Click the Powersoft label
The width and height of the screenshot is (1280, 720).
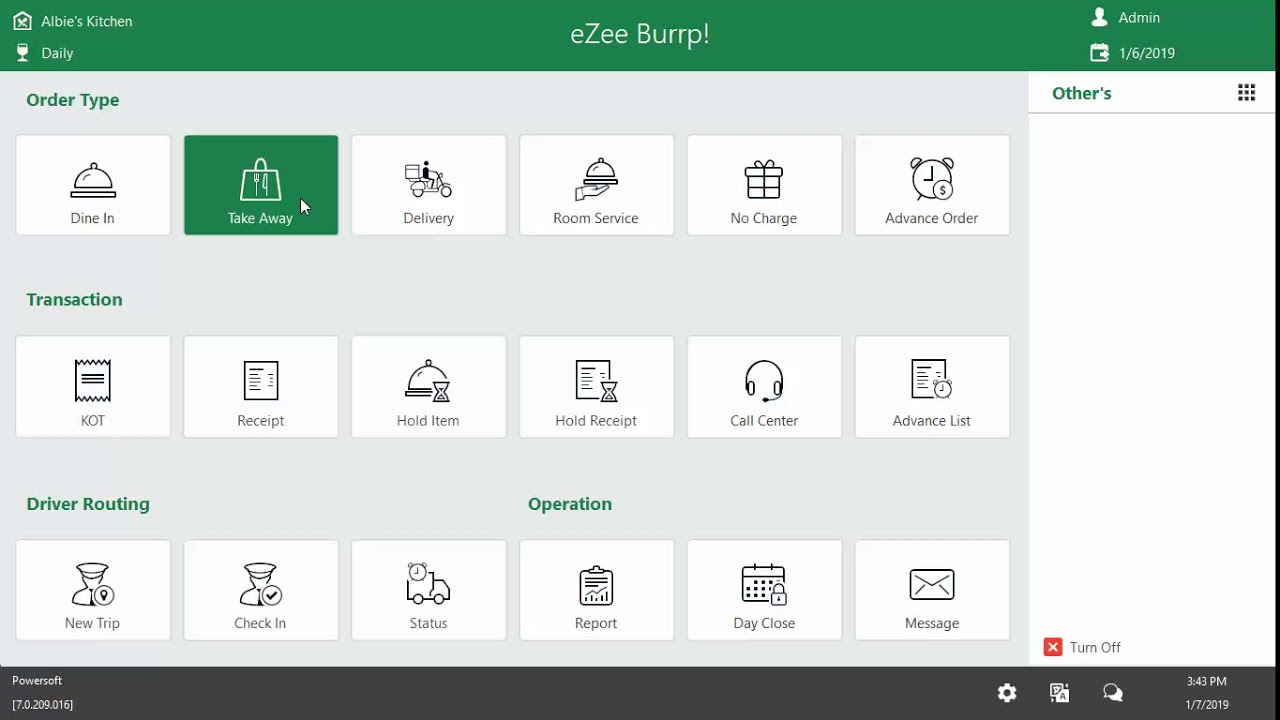click(x=37, y=681)
